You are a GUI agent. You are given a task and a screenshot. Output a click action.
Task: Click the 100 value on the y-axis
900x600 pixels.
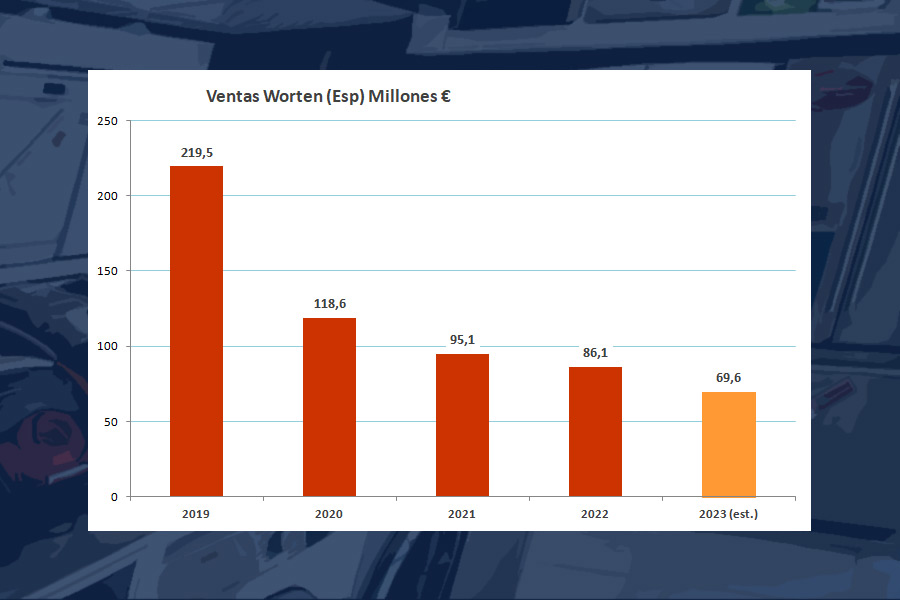point(107,346)
